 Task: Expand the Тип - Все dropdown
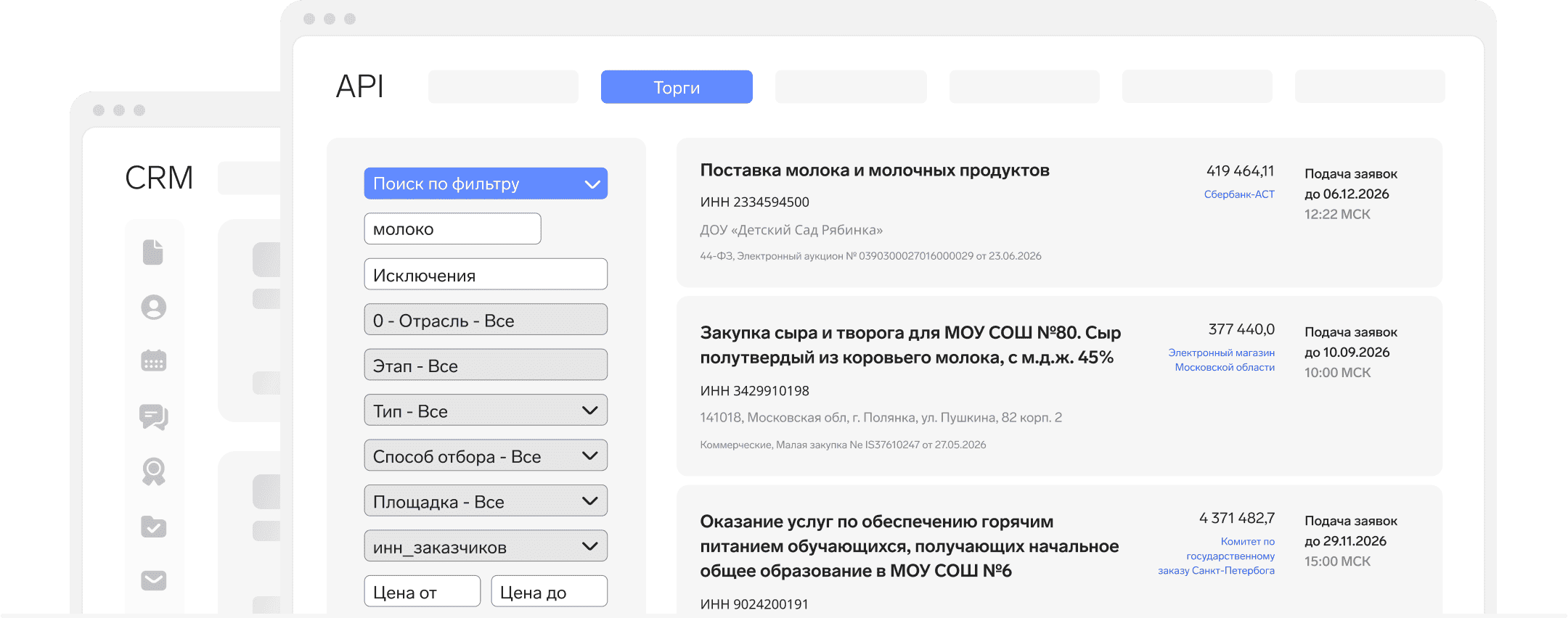point(486,411)
